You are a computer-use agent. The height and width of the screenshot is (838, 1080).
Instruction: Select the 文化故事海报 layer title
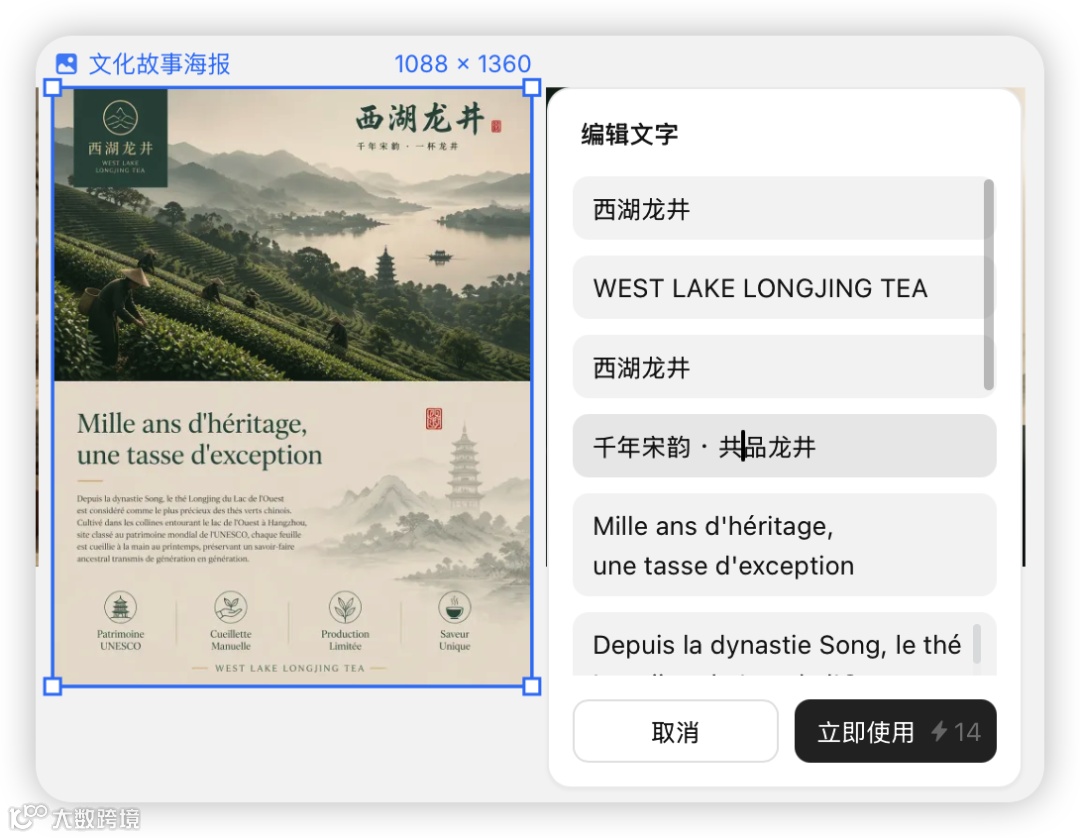pos(159,64)
